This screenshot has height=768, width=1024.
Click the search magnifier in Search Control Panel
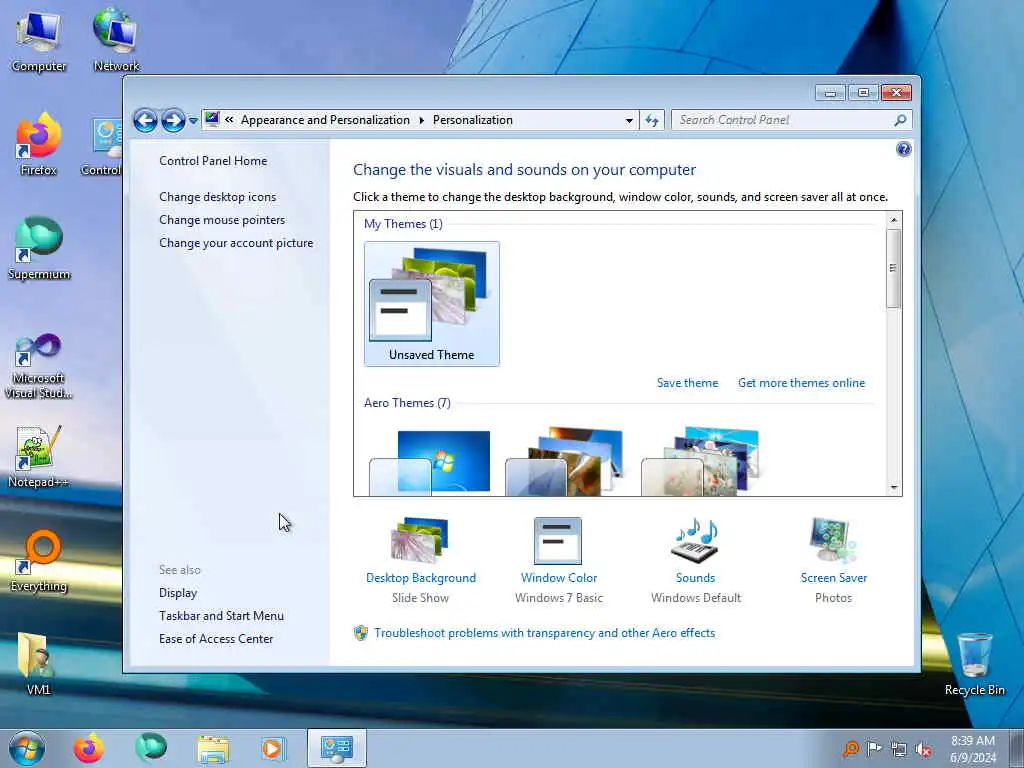(x=900, y=120)
